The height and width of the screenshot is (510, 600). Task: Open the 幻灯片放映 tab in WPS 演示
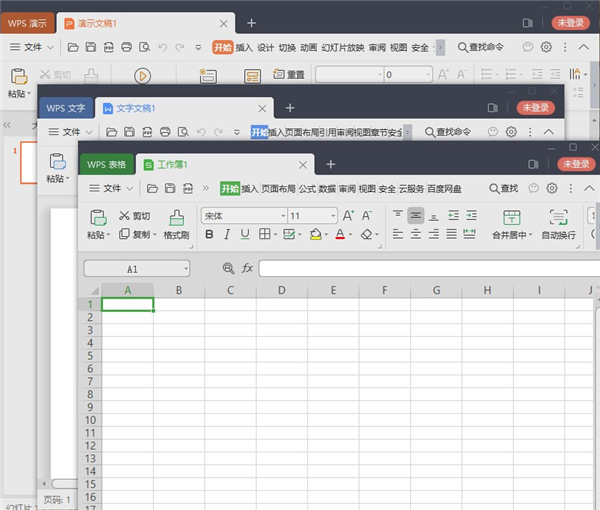point(343,47)
